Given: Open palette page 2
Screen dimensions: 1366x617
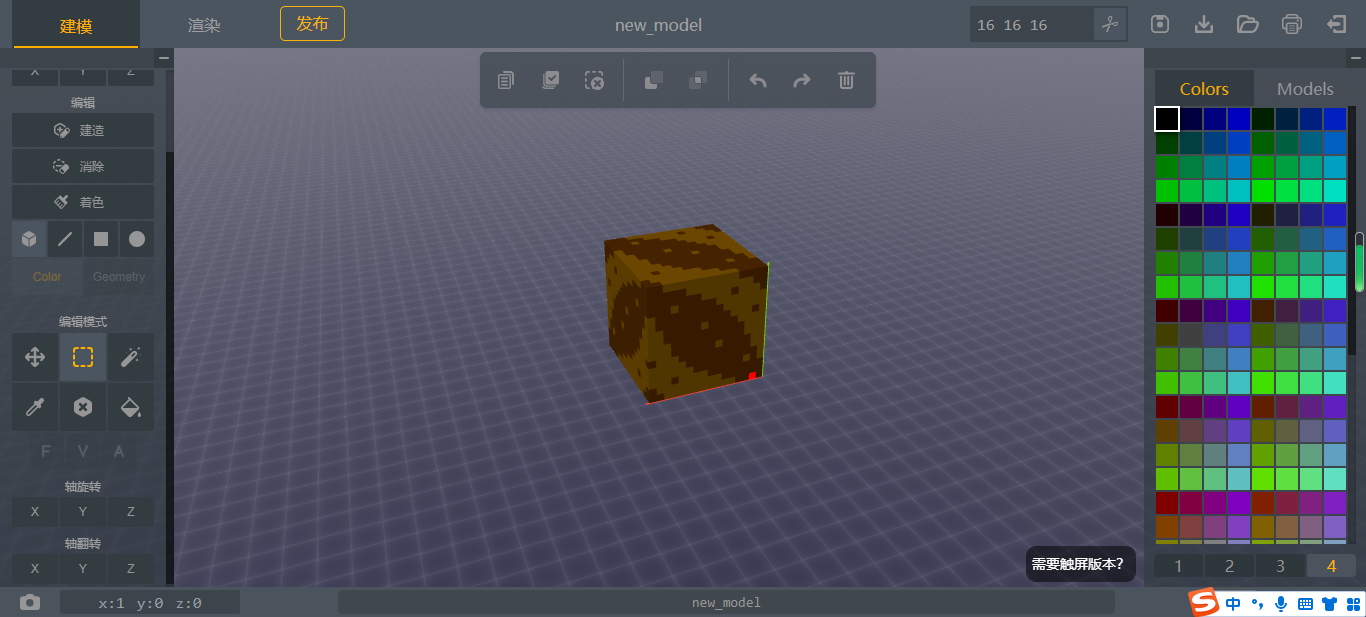Looking at the screenshot, I should (1229, 566).
